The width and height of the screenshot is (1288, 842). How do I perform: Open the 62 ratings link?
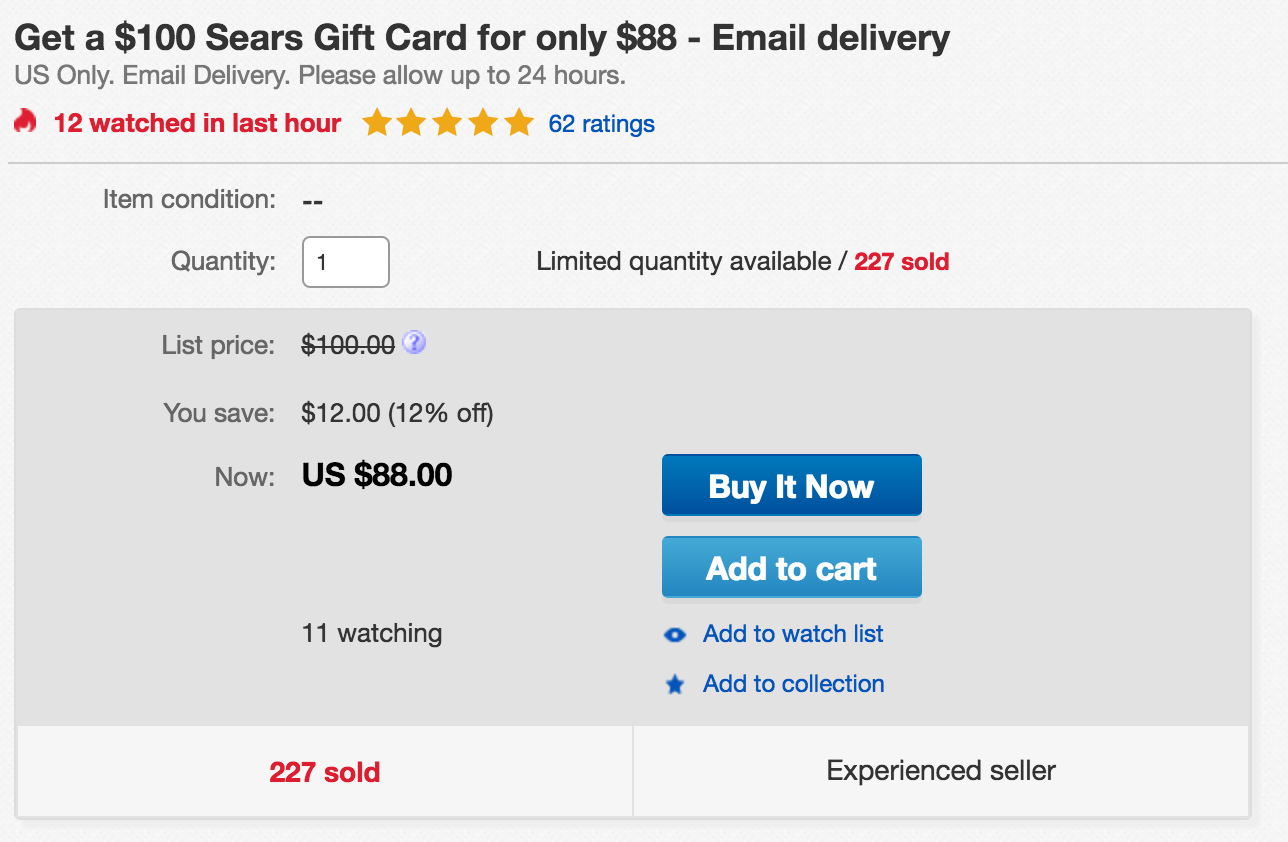click(601, 124)
